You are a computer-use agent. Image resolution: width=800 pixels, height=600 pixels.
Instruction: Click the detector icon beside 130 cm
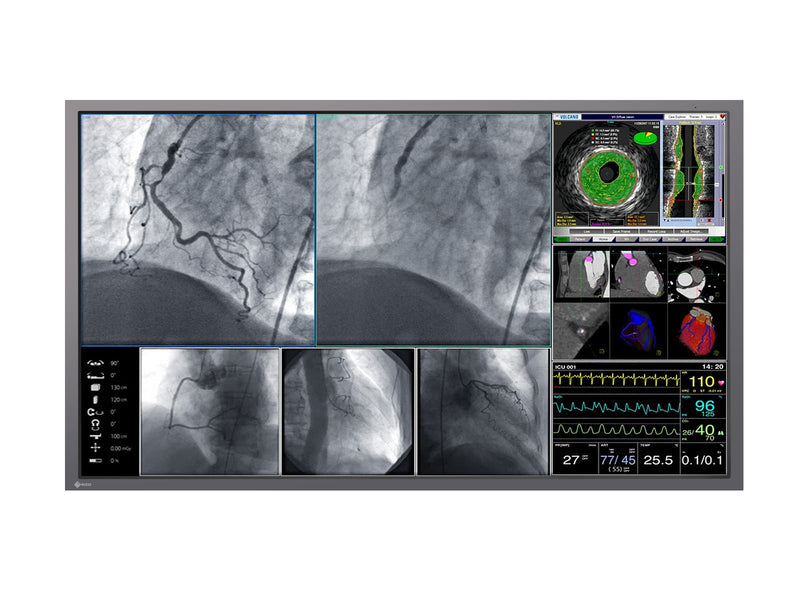(95, 388)
